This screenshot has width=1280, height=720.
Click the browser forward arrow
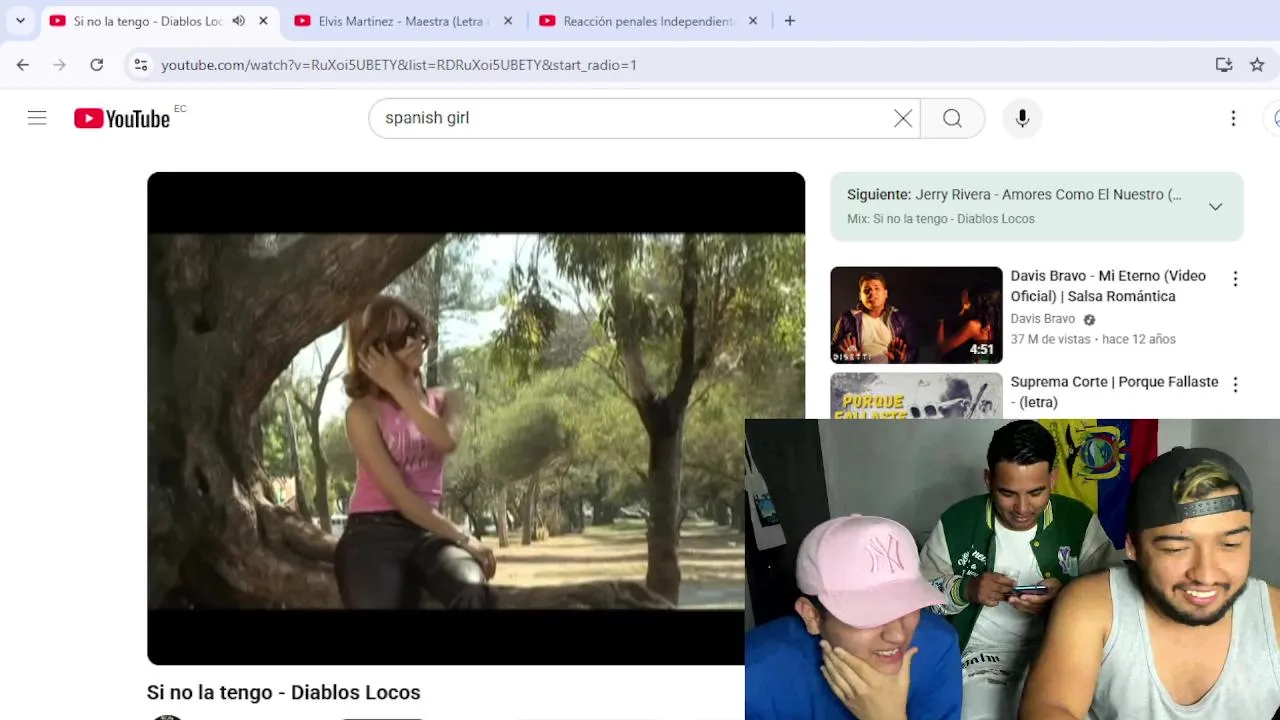[60, 65]
